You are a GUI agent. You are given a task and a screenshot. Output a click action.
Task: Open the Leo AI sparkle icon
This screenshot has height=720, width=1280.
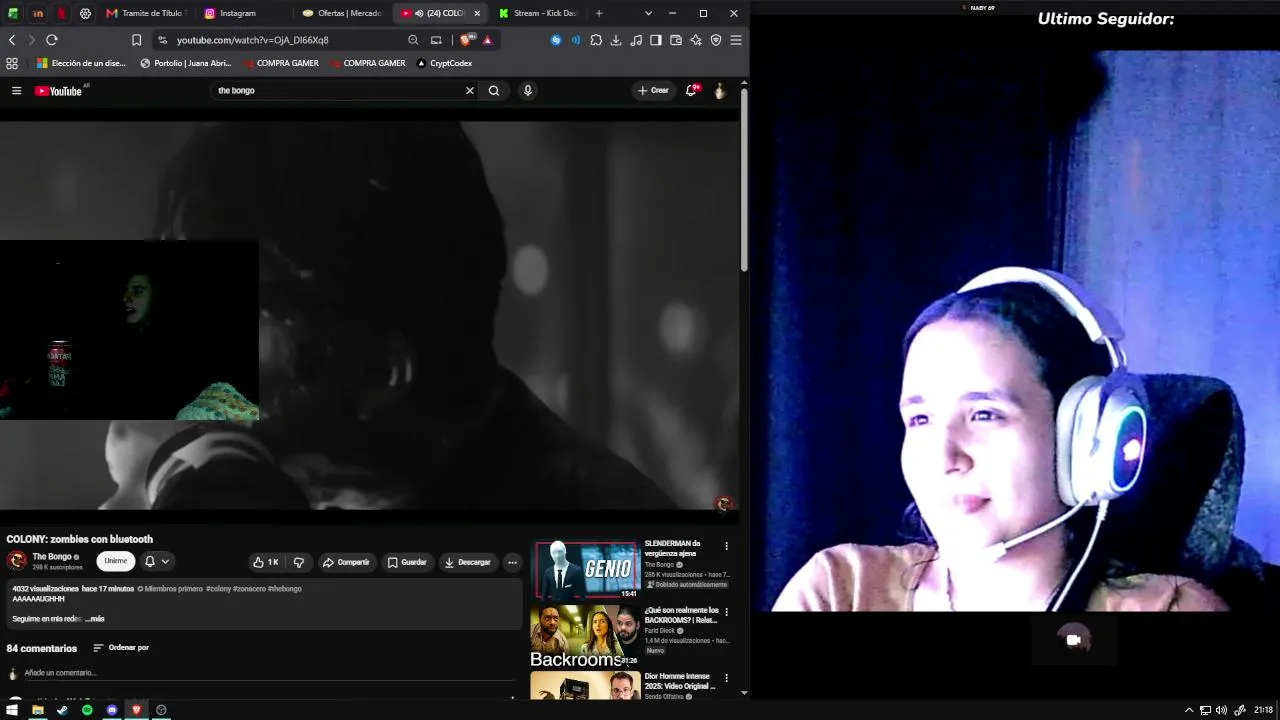[696, 40]
